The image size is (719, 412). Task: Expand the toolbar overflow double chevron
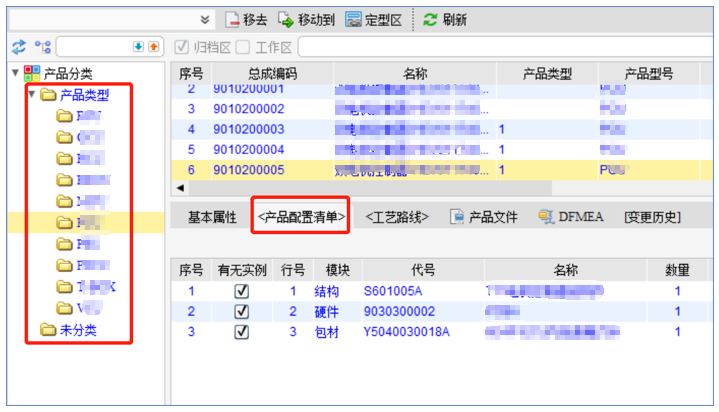click(x=205, y=19)
